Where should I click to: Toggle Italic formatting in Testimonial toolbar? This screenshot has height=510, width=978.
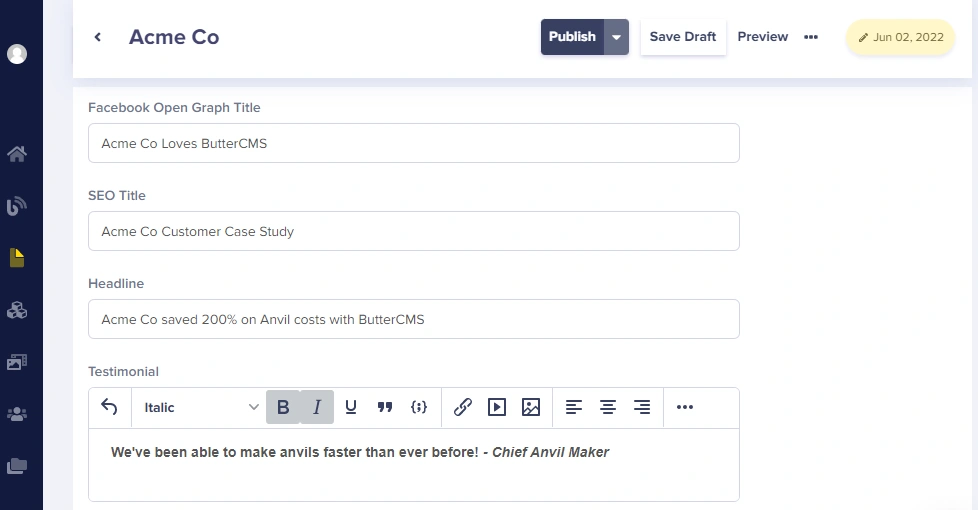tap(317, 407)
